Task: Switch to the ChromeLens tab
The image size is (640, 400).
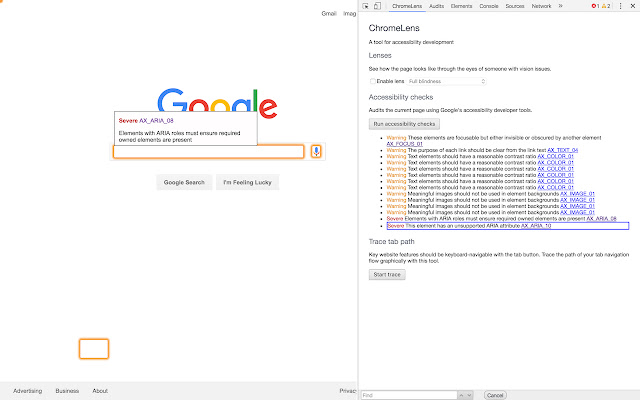Action: [407, 6]
